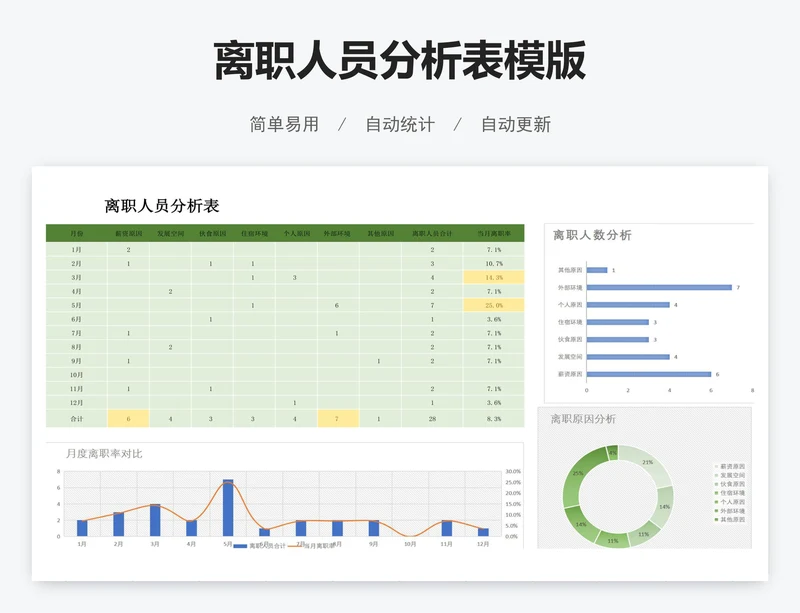Screen dimensions: 800x613
Task: Click the 自动更新 subtitle text
Action: point(516,125)
